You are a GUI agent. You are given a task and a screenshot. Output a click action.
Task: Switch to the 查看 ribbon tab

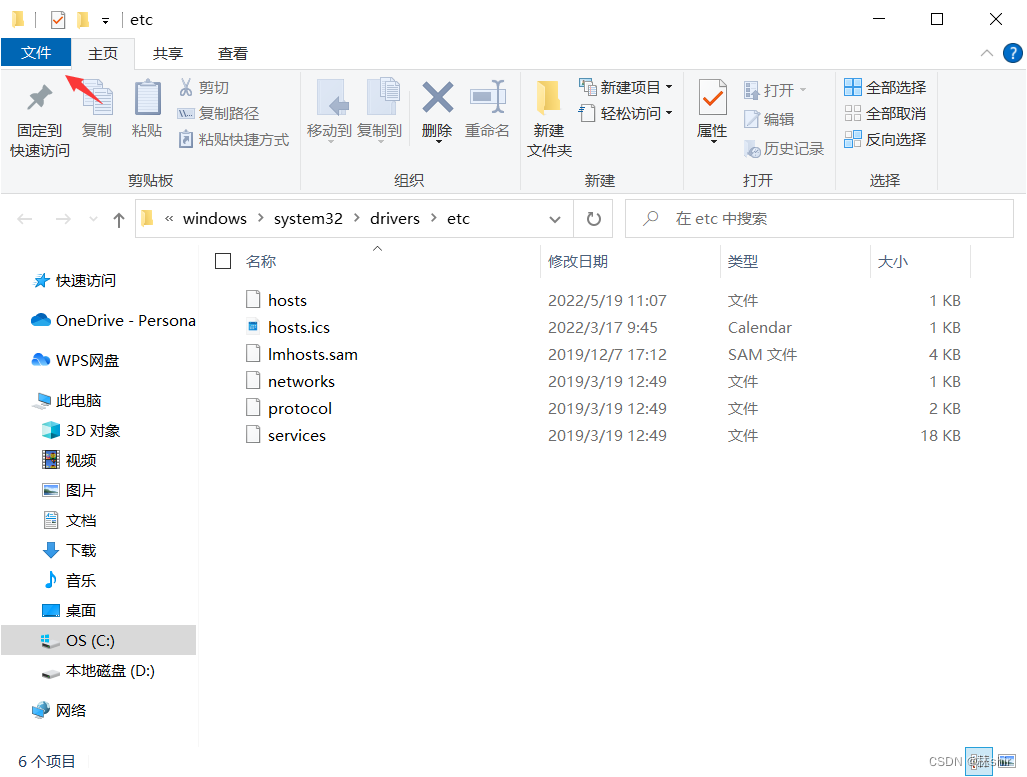point(232,53)
